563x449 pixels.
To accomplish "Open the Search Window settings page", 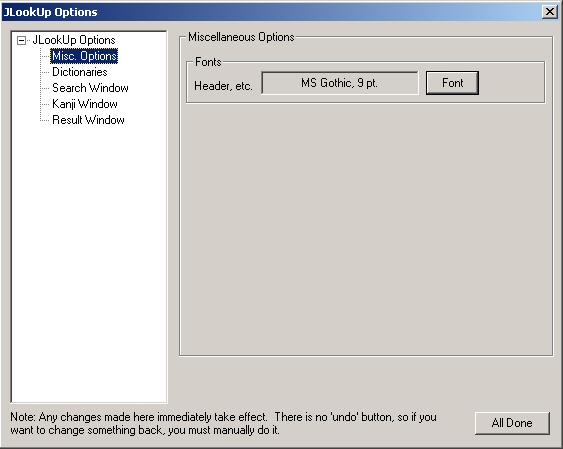I will (90, 88).
